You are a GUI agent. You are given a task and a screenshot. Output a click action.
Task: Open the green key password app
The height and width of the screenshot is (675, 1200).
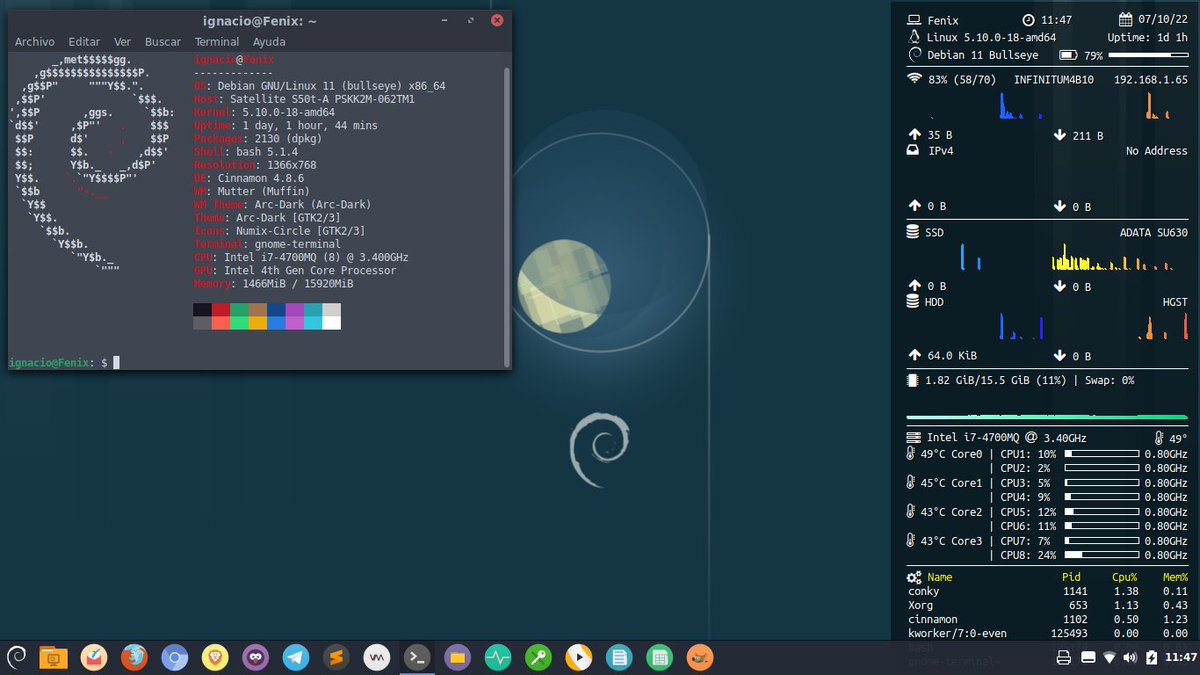click(538, 657)
